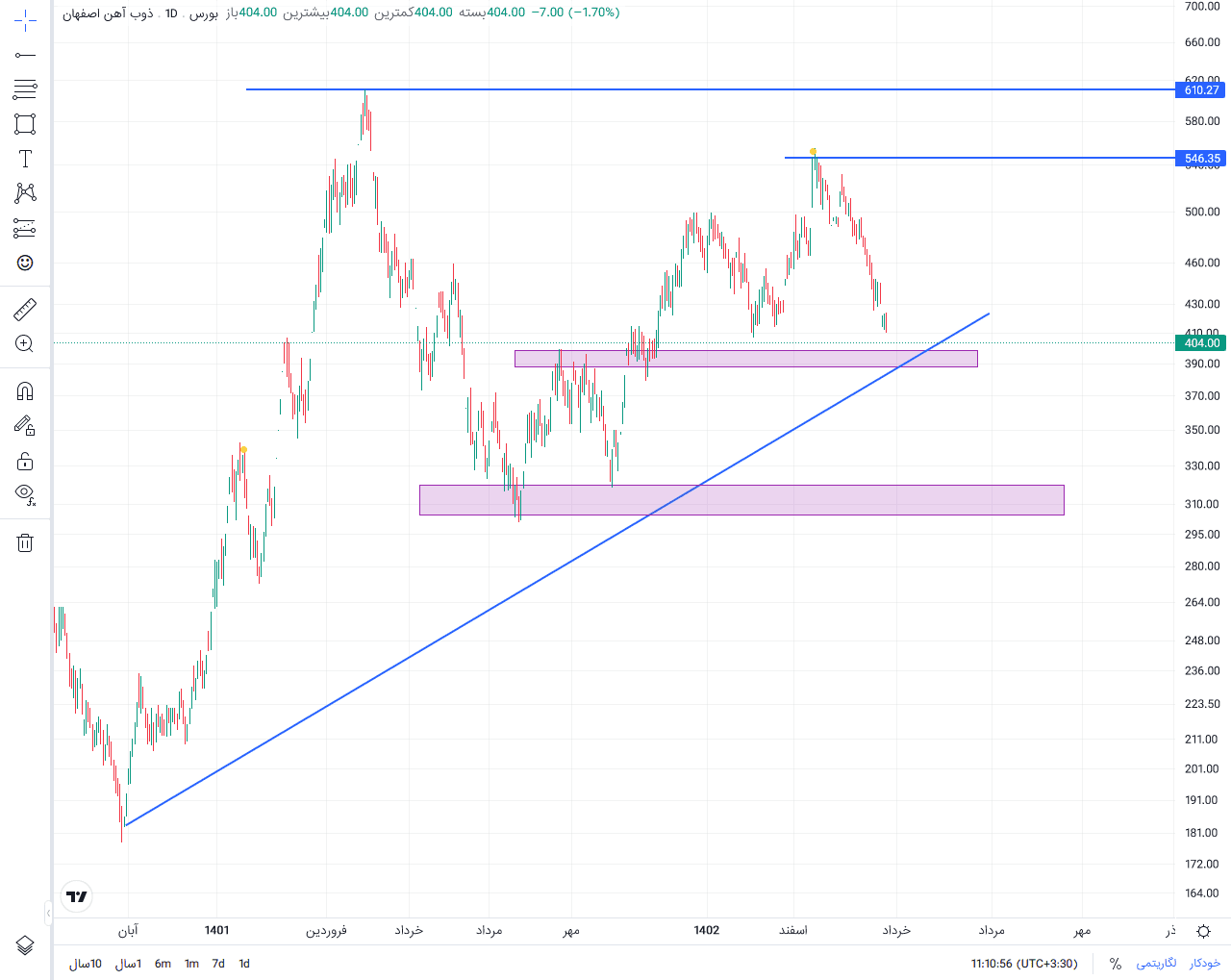Select the blue ascending trend line
Image resolution: width=1231 pixels, height=980 pixels.
tap(557, 568)
